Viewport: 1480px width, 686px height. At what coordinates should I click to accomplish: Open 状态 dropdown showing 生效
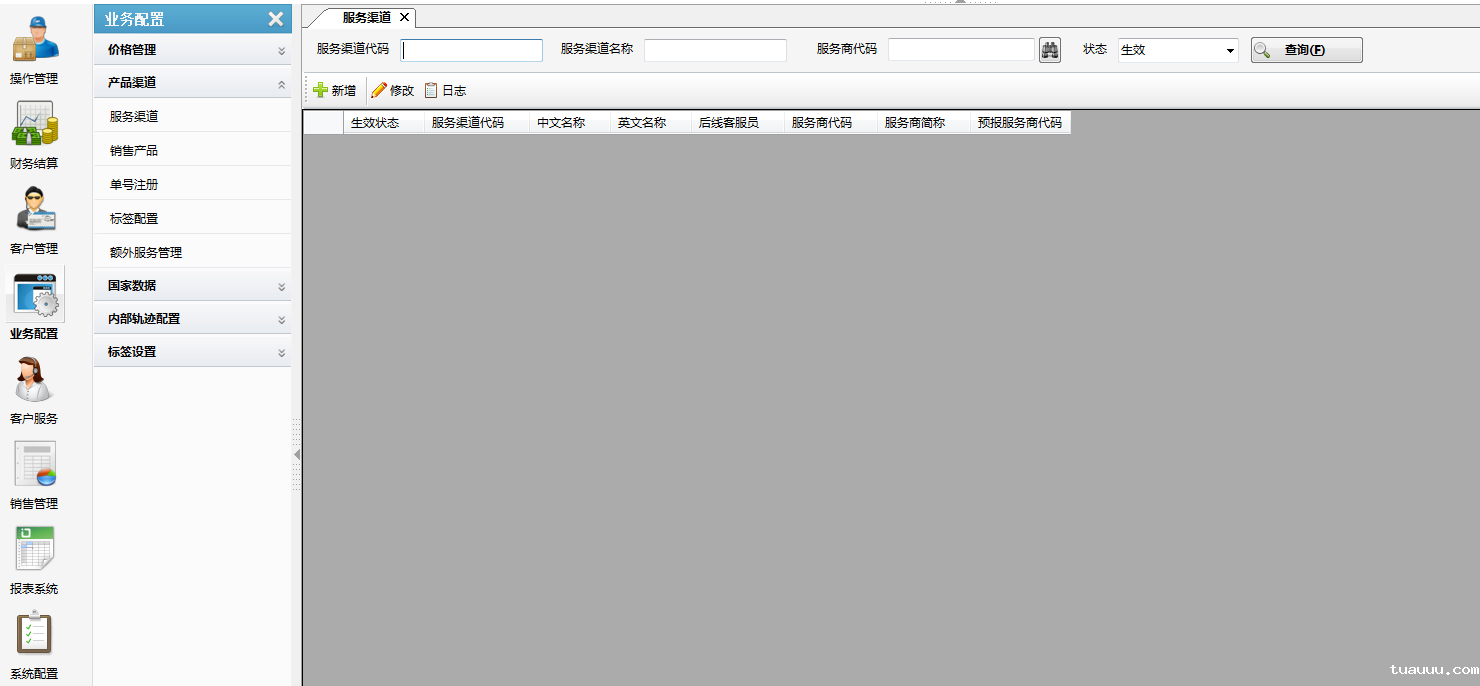coord(1178,50)
